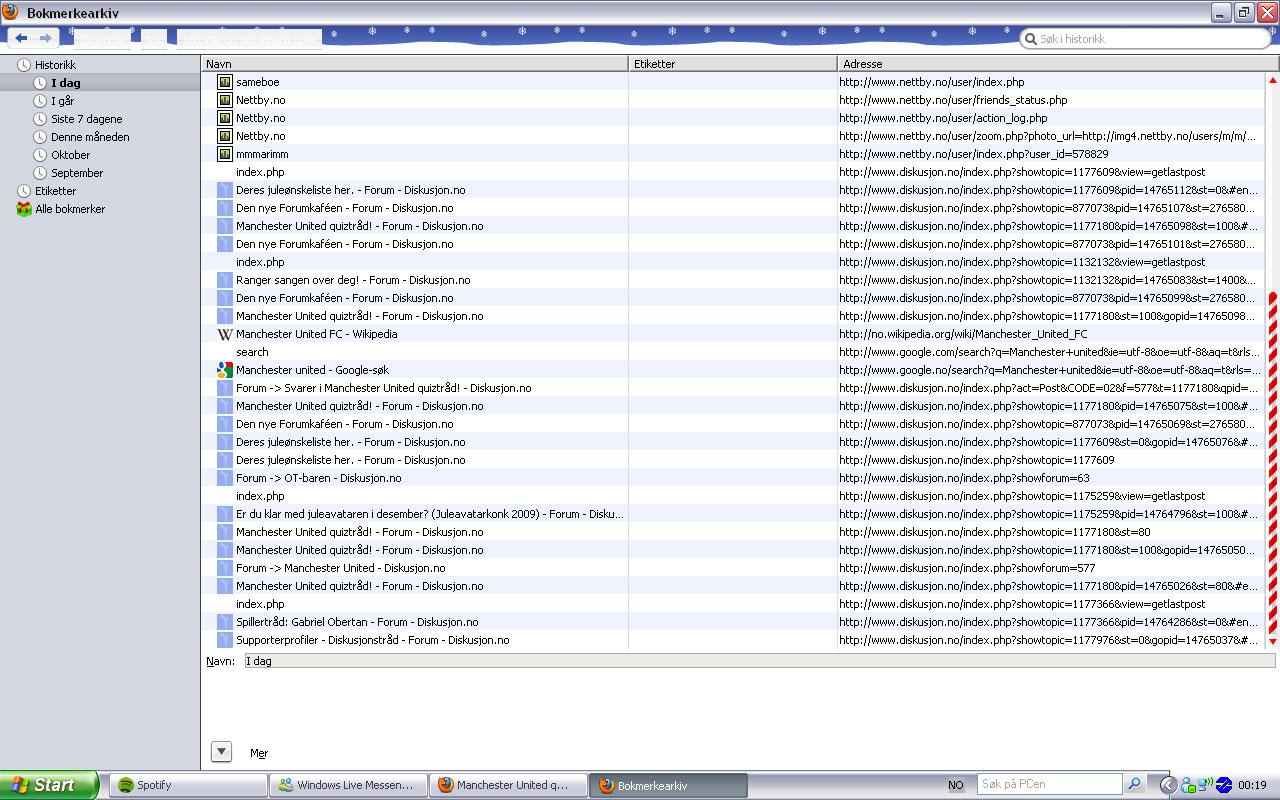Click the taskbar clock showing 00:19
Image resolution: width=1280 pixels, height=800 pixels.
click(1253, 785)
